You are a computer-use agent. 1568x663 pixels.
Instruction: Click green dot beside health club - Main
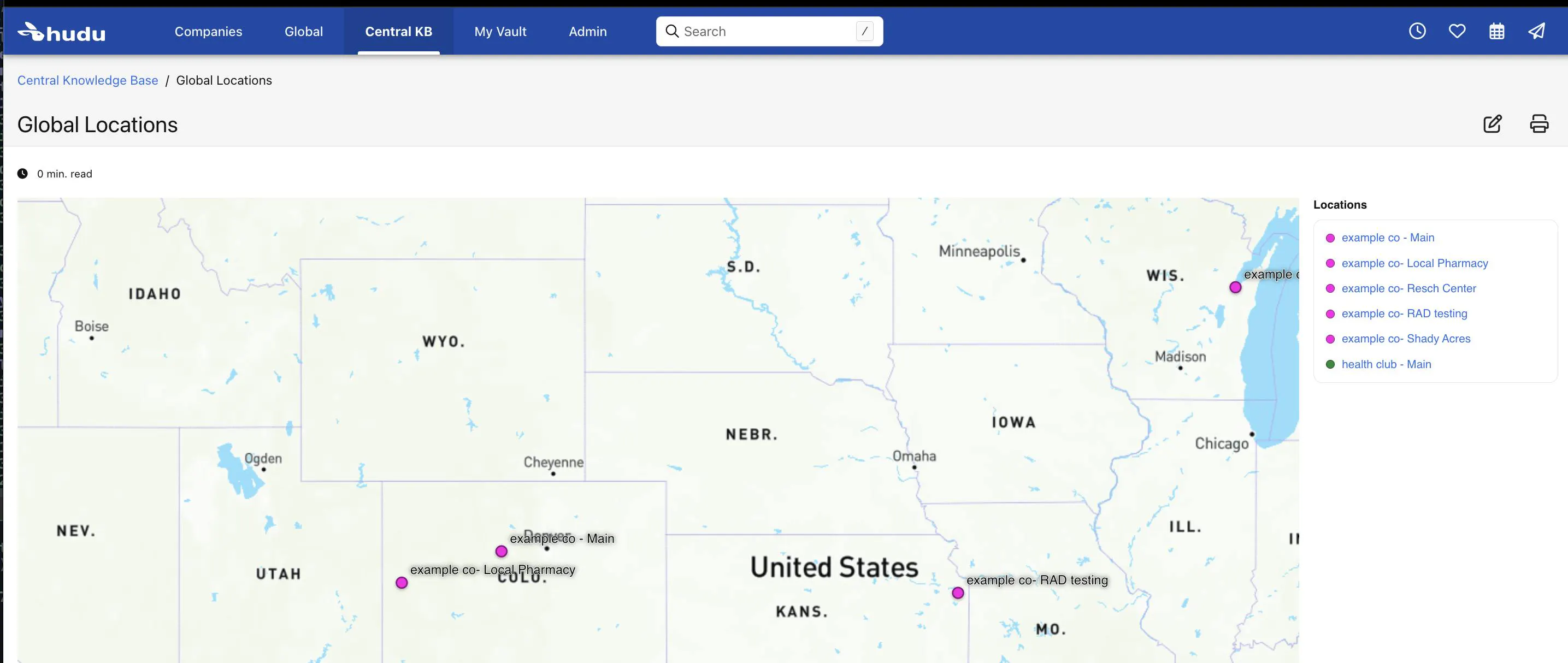1330,364
